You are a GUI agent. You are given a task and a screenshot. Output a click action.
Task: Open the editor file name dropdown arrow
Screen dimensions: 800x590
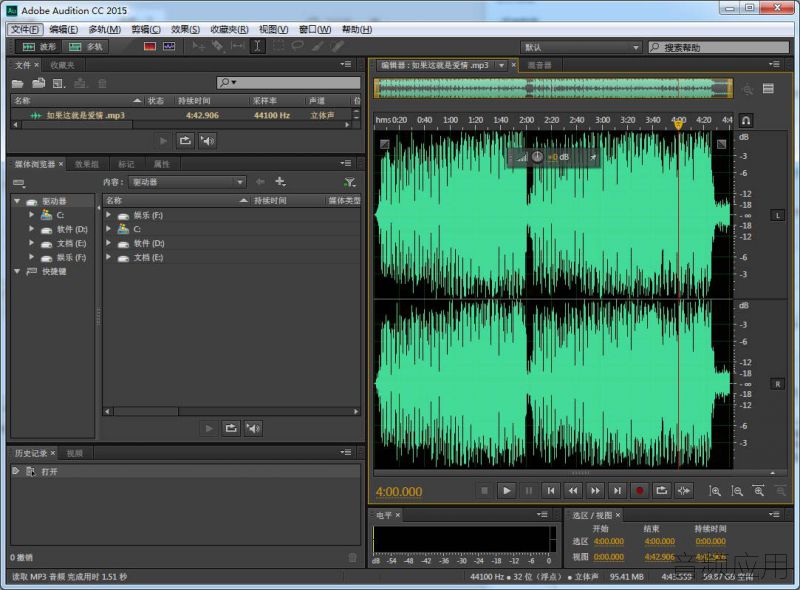pyautogui.click(x=502, y=65)
